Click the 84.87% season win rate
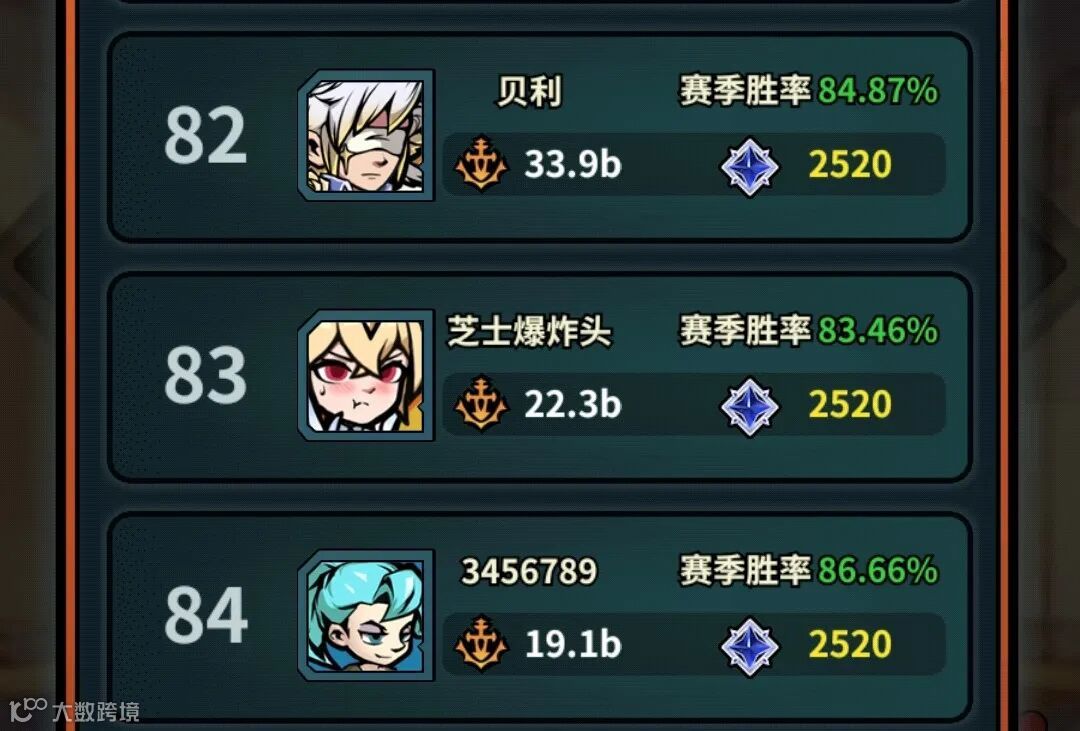Viewport: 1080px width, 731px height. [x=878, y=90]
